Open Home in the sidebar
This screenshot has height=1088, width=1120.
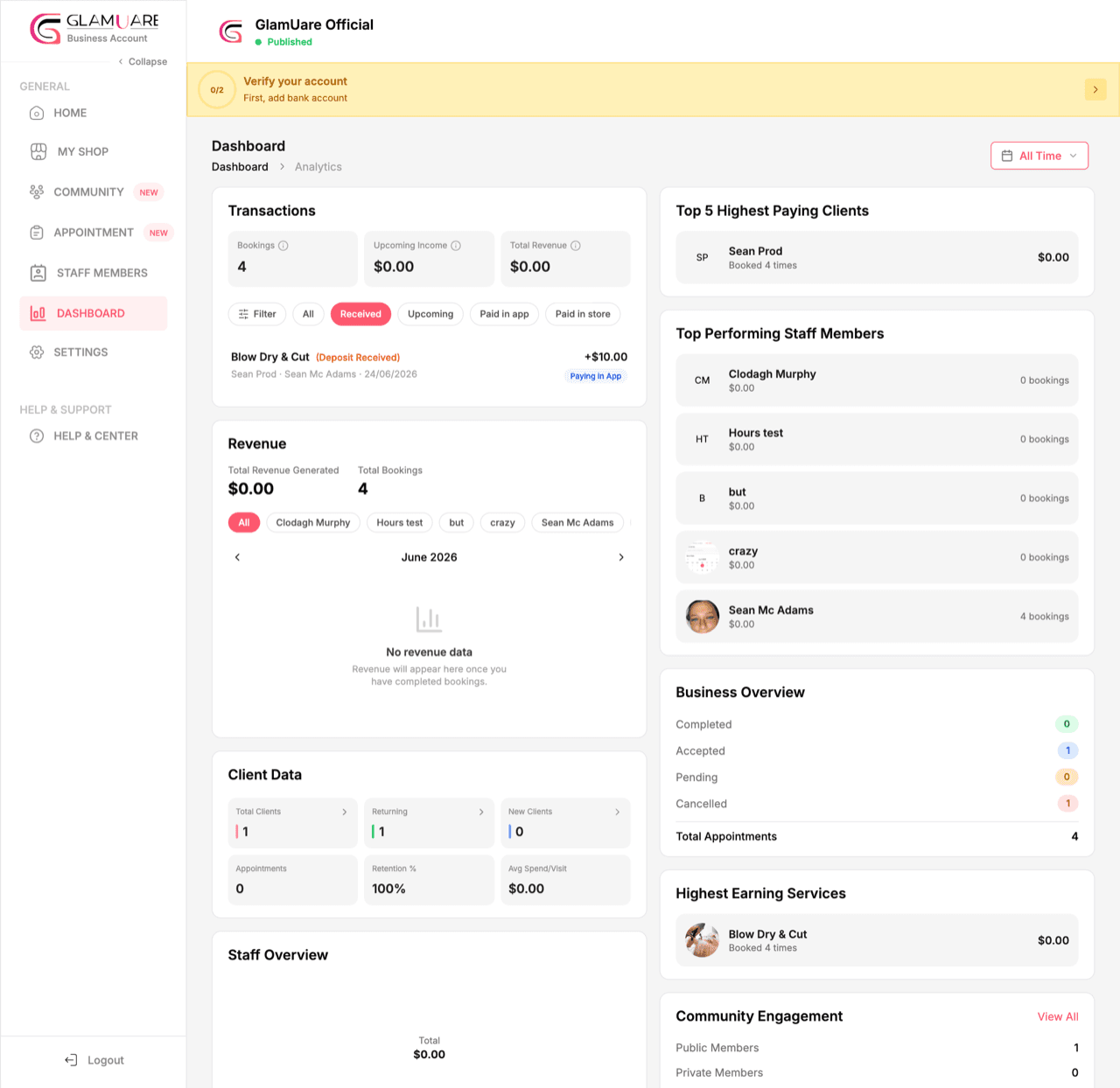click(94, 113)
